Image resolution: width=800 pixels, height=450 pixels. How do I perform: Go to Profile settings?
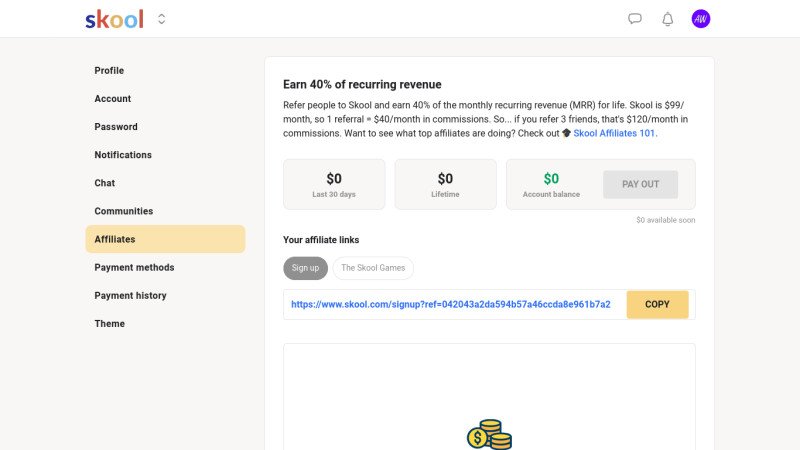click(x=109, y=71)
